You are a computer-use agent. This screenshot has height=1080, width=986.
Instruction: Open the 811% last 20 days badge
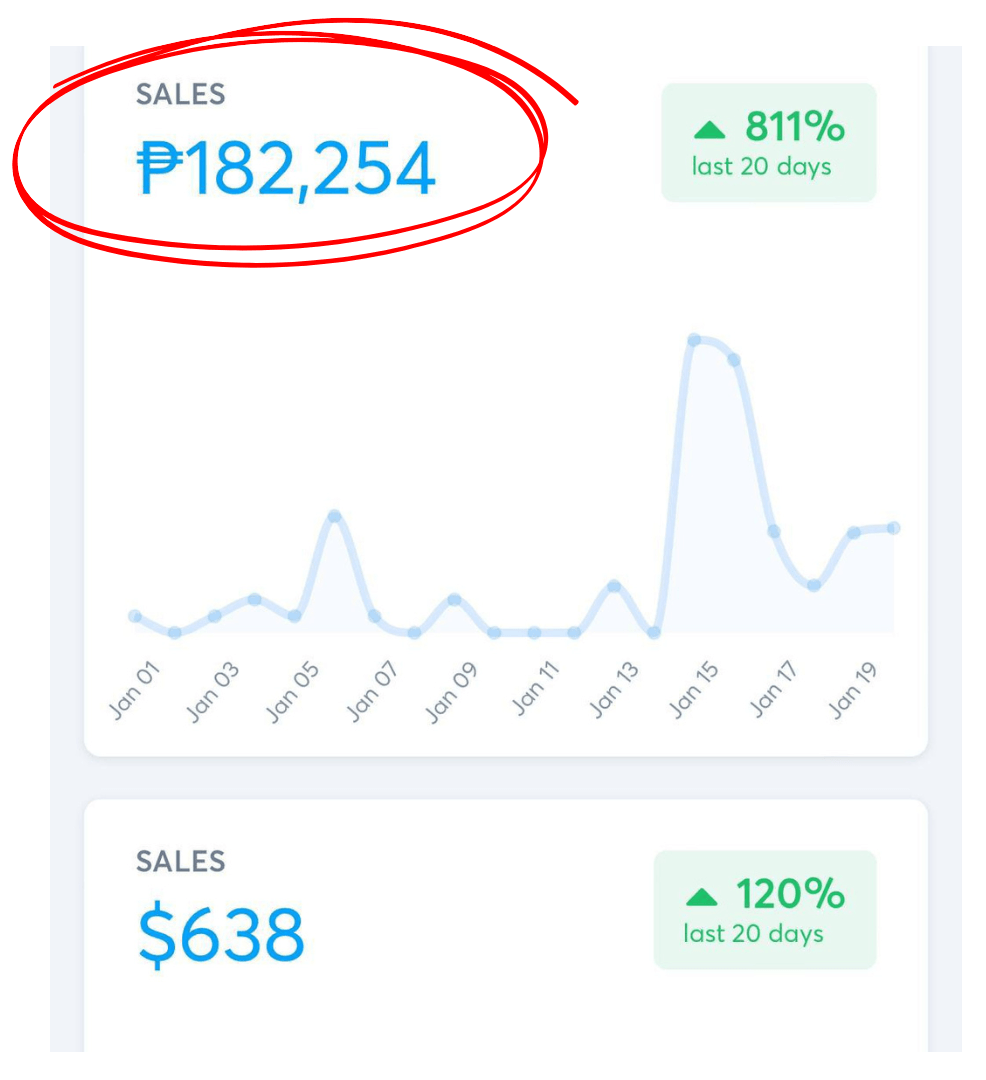point(768,143)
